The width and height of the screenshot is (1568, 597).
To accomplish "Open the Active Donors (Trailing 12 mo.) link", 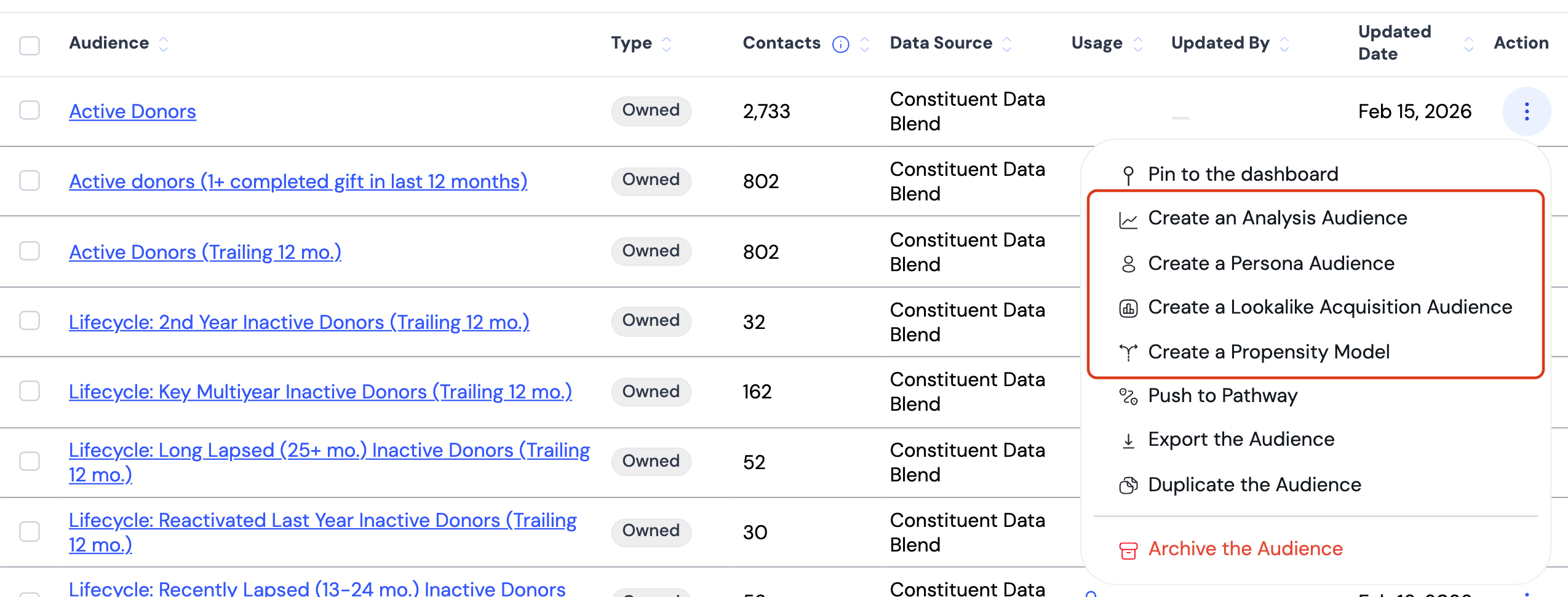I will [x=205, y=252].
